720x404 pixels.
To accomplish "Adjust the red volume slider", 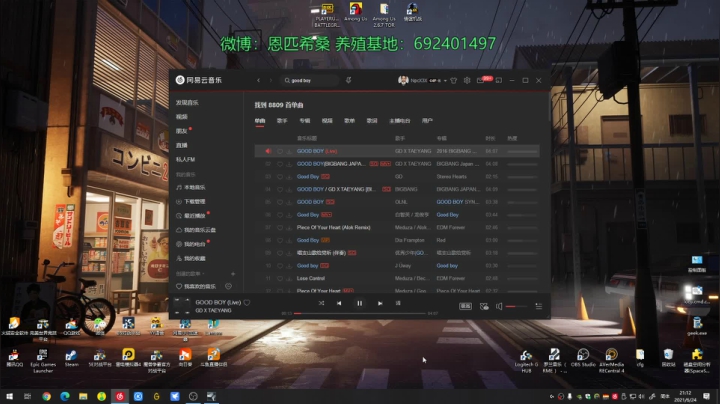I will coord(516,306).
